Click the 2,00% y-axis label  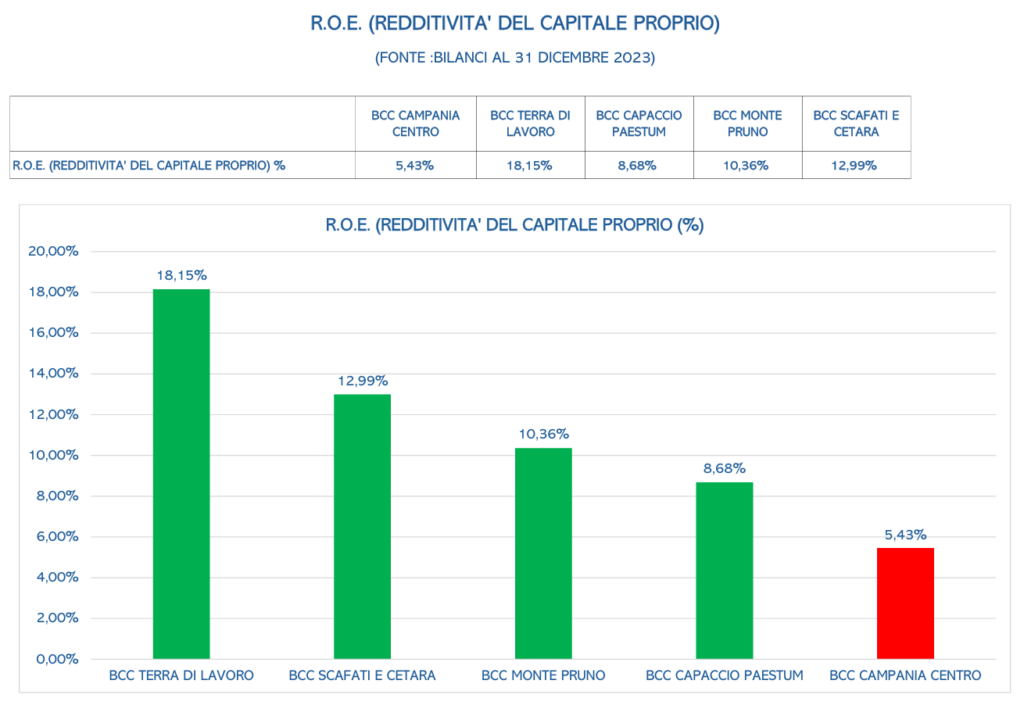57,618
